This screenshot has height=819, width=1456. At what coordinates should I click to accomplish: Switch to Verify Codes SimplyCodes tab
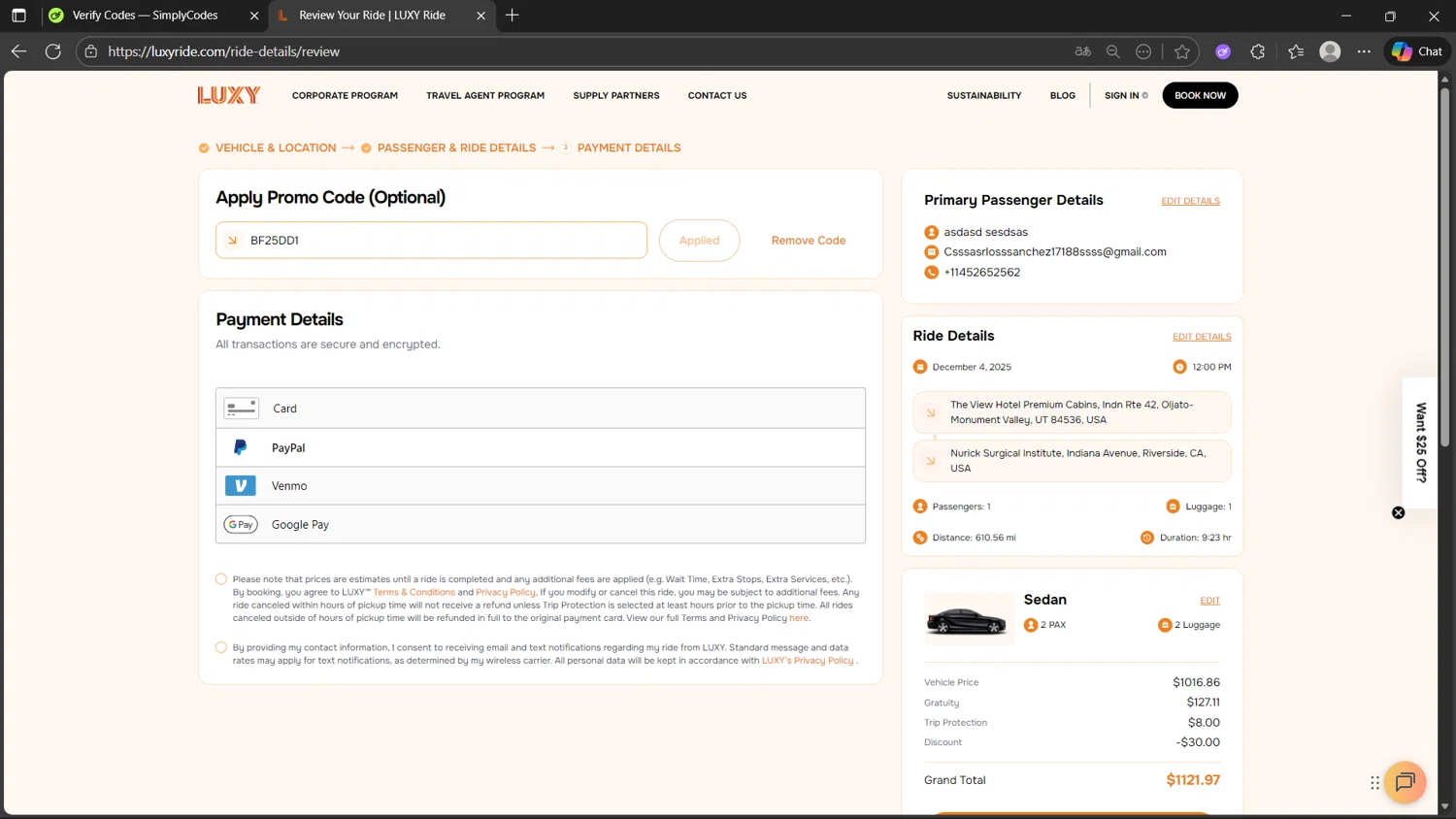coord(146,16)
